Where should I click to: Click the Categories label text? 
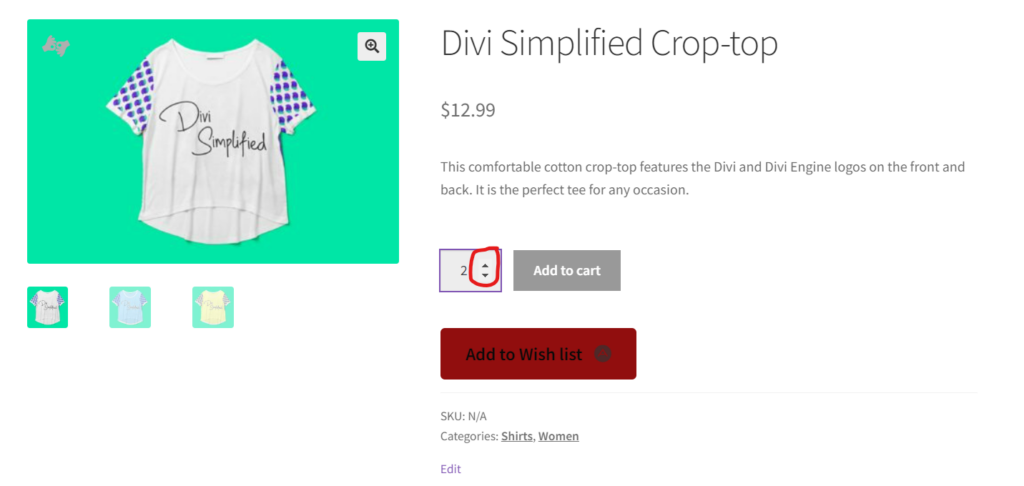(x=468, y=436)
